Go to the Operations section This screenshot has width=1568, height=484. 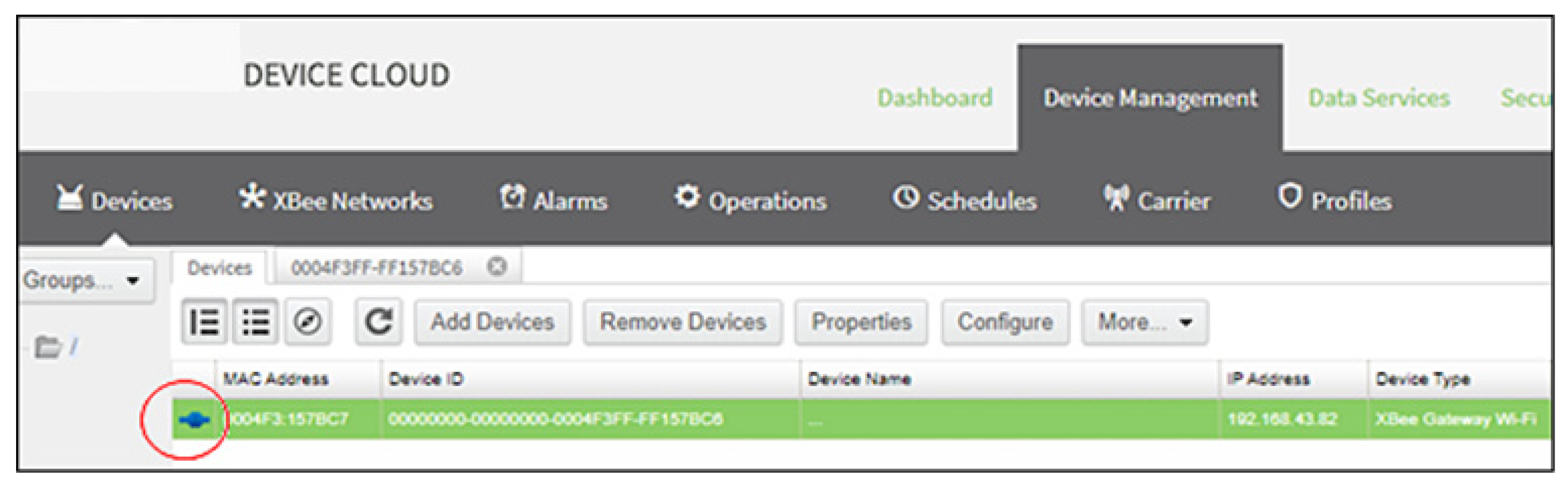coord(751,200)
